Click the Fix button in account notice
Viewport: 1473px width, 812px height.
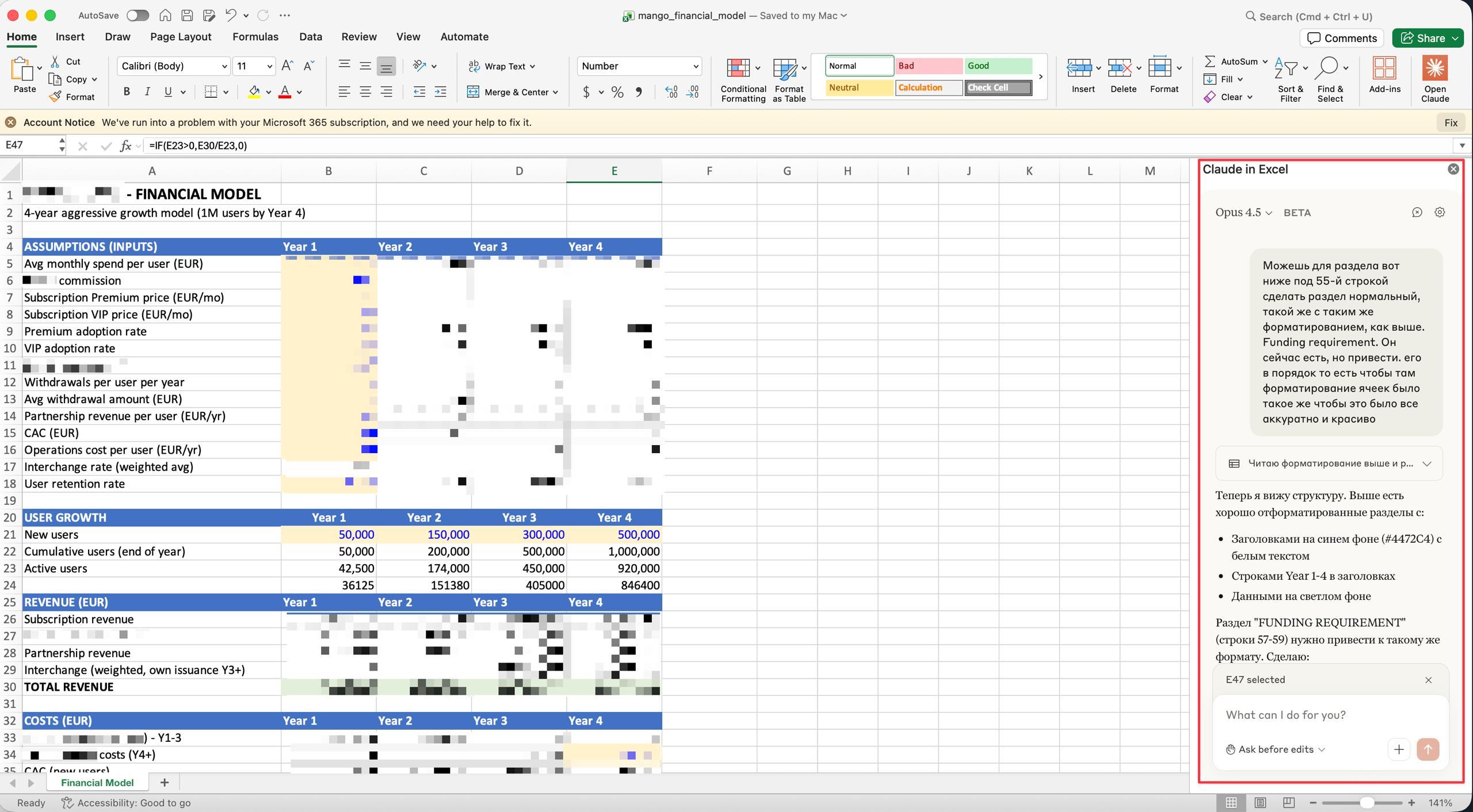(x=1451, y=122)
